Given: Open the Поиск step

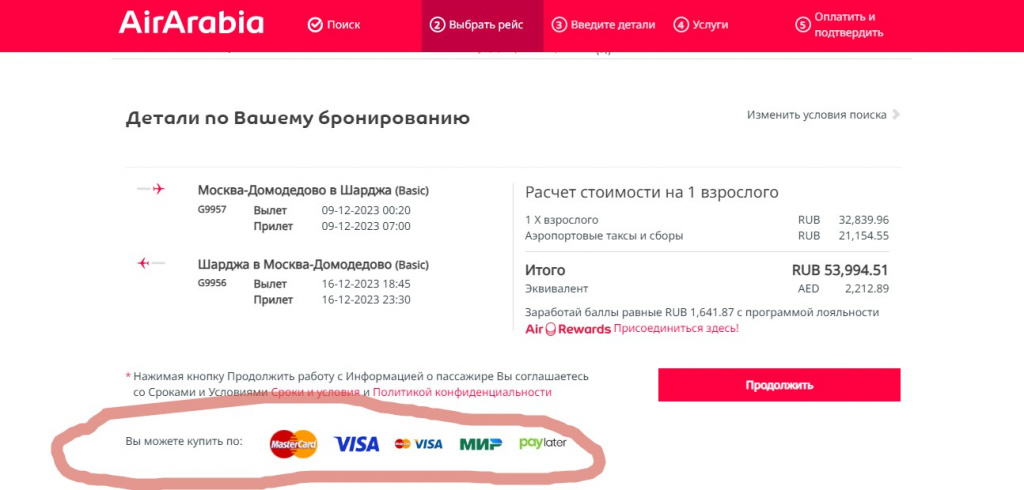Looking at the screenshot, I should coord(334,25).
